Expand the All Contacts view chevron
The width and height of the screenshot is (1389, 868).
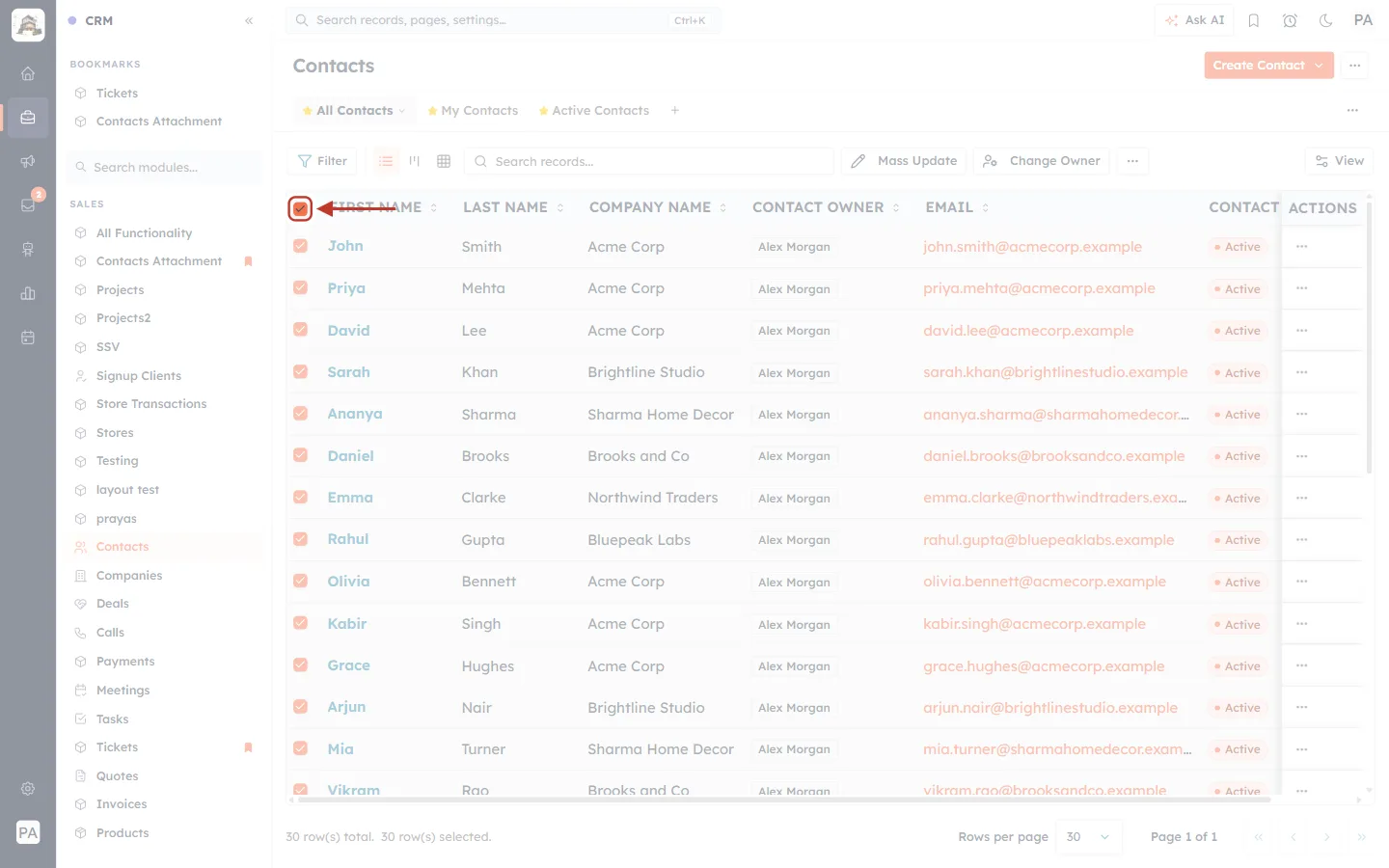coord(402,111)
